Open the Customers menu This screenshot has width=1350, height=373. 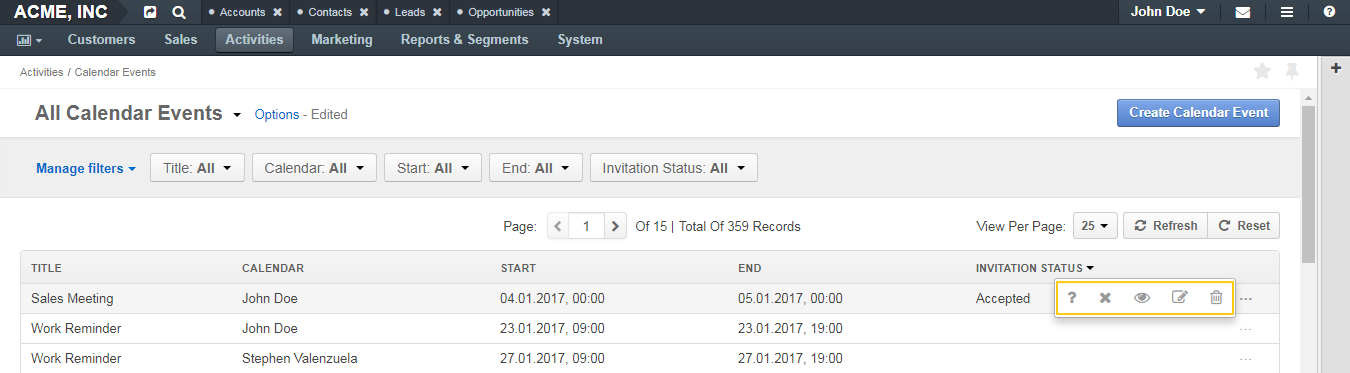pyautogui.click(x=101, y=40)
